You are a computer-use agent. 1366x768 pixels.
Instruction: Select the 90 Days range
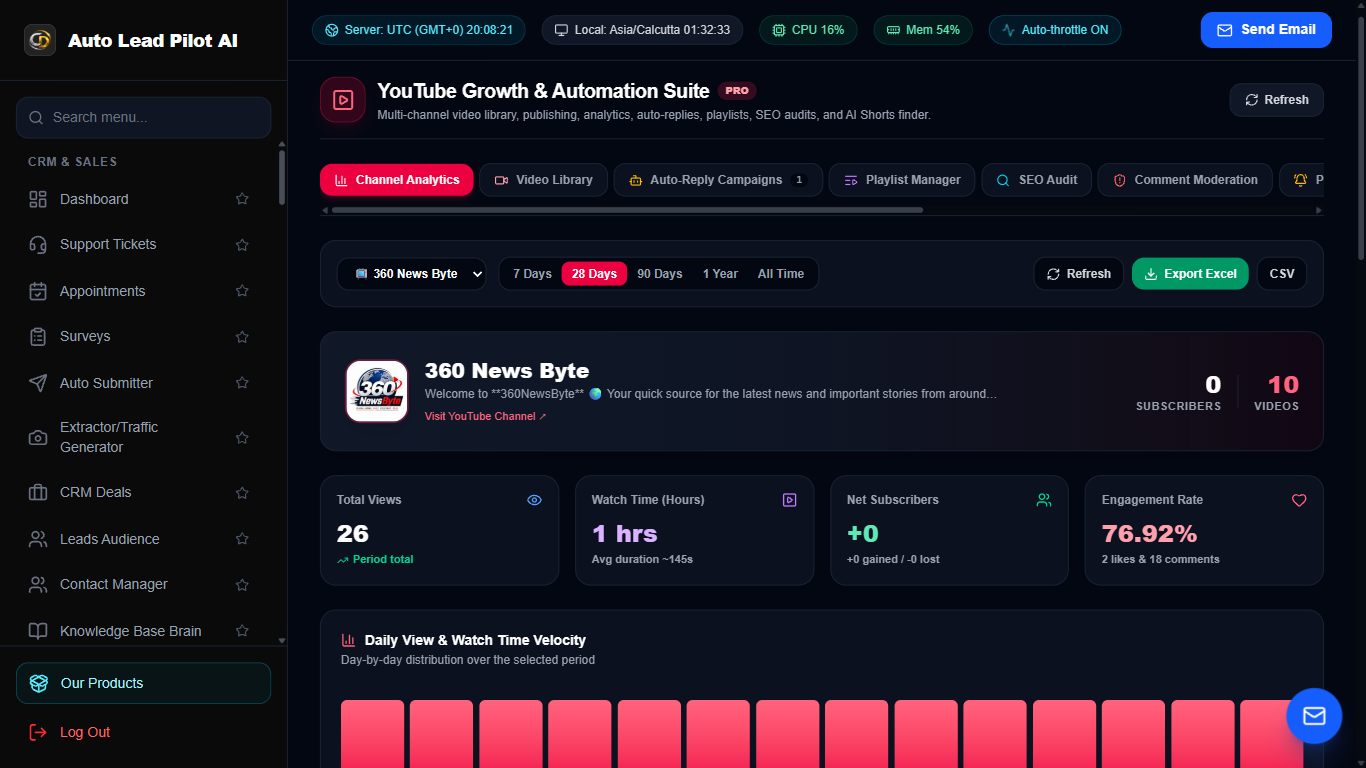click(x=660, y=274)
